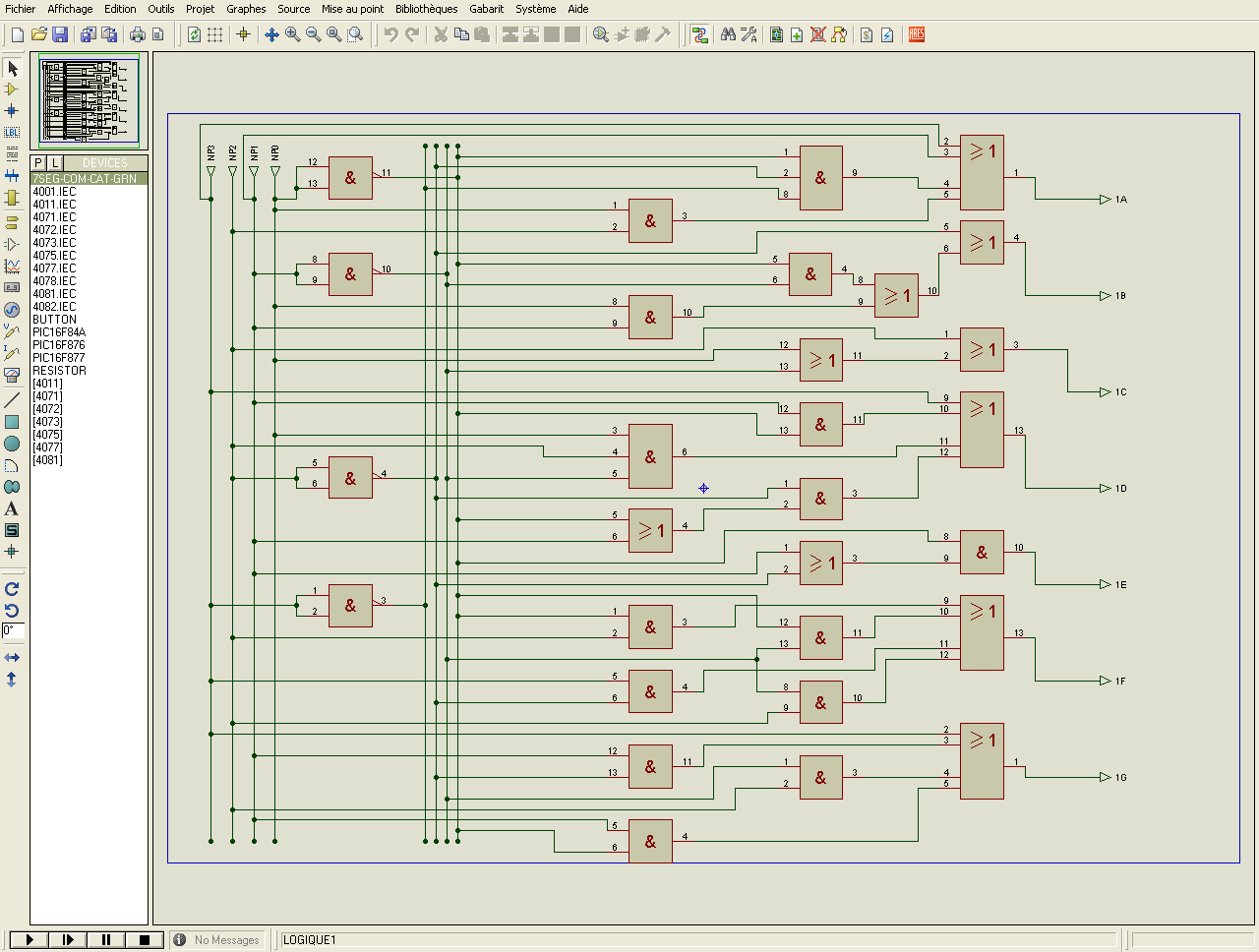Image resolution: width=1259 pixels, height=952 pixels.
Task: Select the selection arrow mode
Action: coord(12,68)
